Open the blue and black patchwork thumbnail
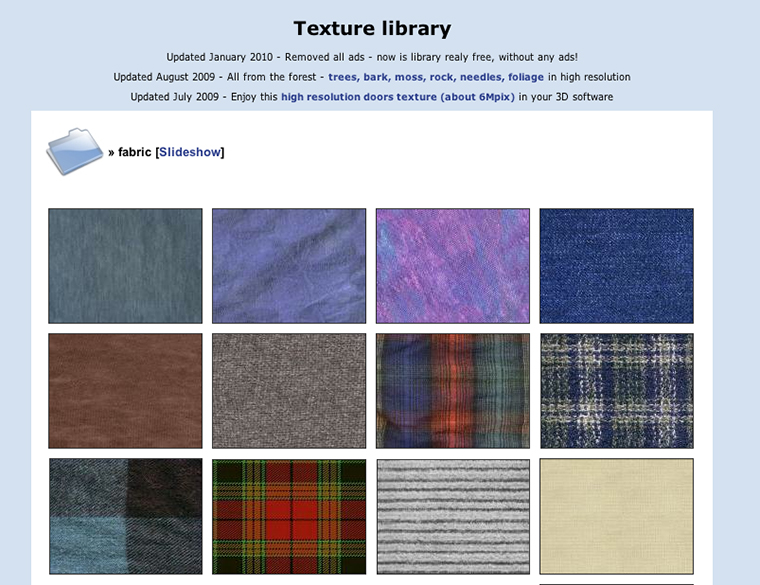Image resolution: width=760 pixels, height=585 pixels. pos(126,516)
